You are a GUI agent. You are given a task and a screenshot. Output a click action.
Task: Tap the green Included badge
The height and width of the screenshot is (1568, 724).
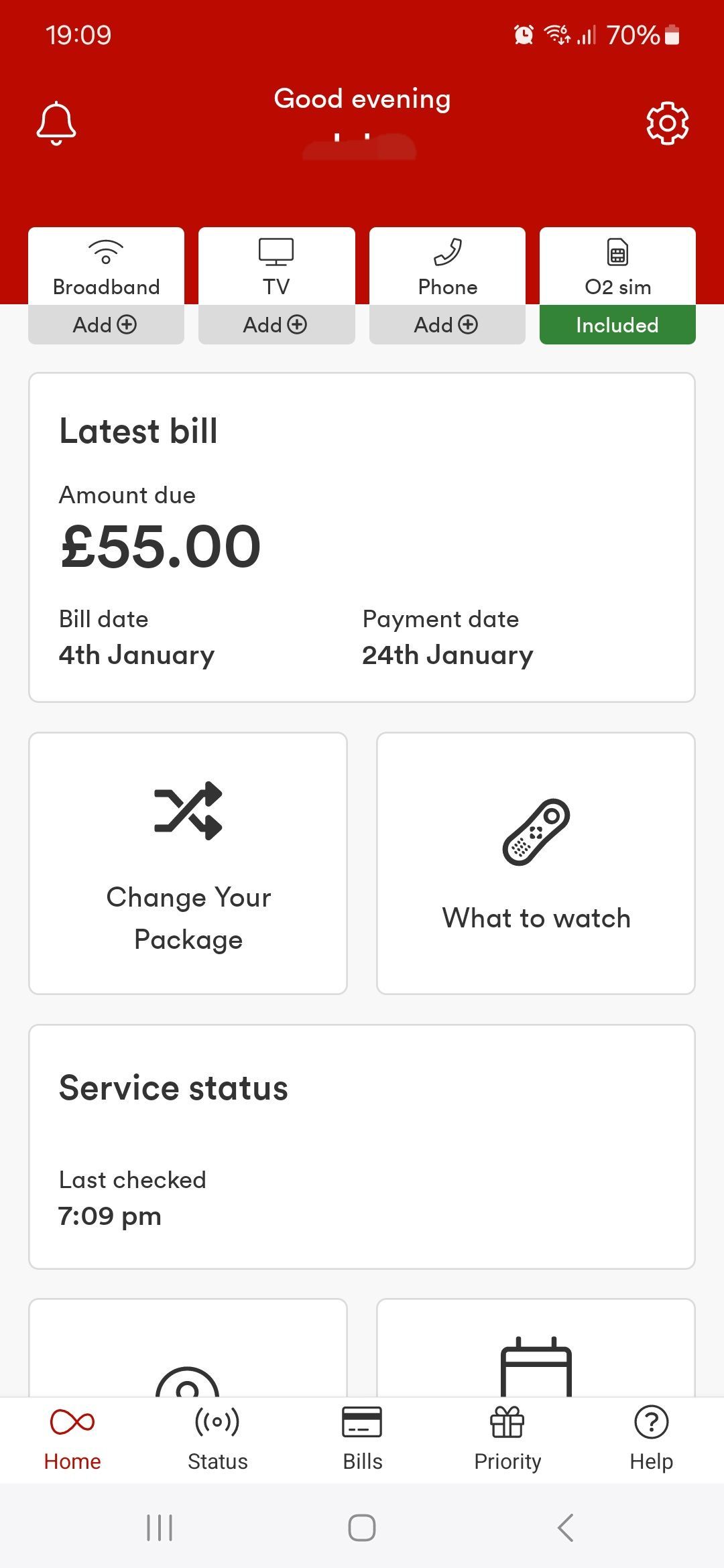click(617, 325)
